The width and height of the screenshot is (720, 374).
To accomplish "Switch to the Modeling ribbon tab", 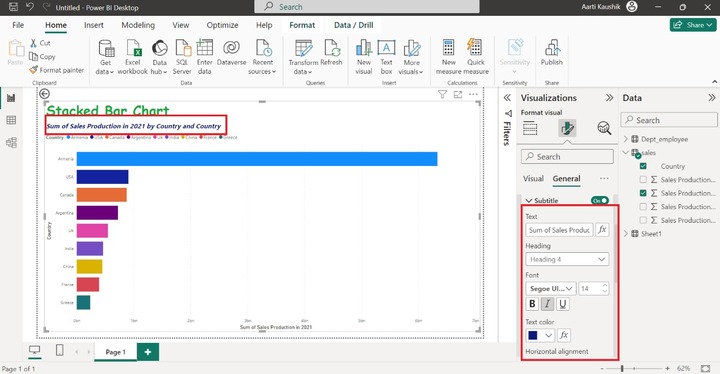I will coord(138,25).
